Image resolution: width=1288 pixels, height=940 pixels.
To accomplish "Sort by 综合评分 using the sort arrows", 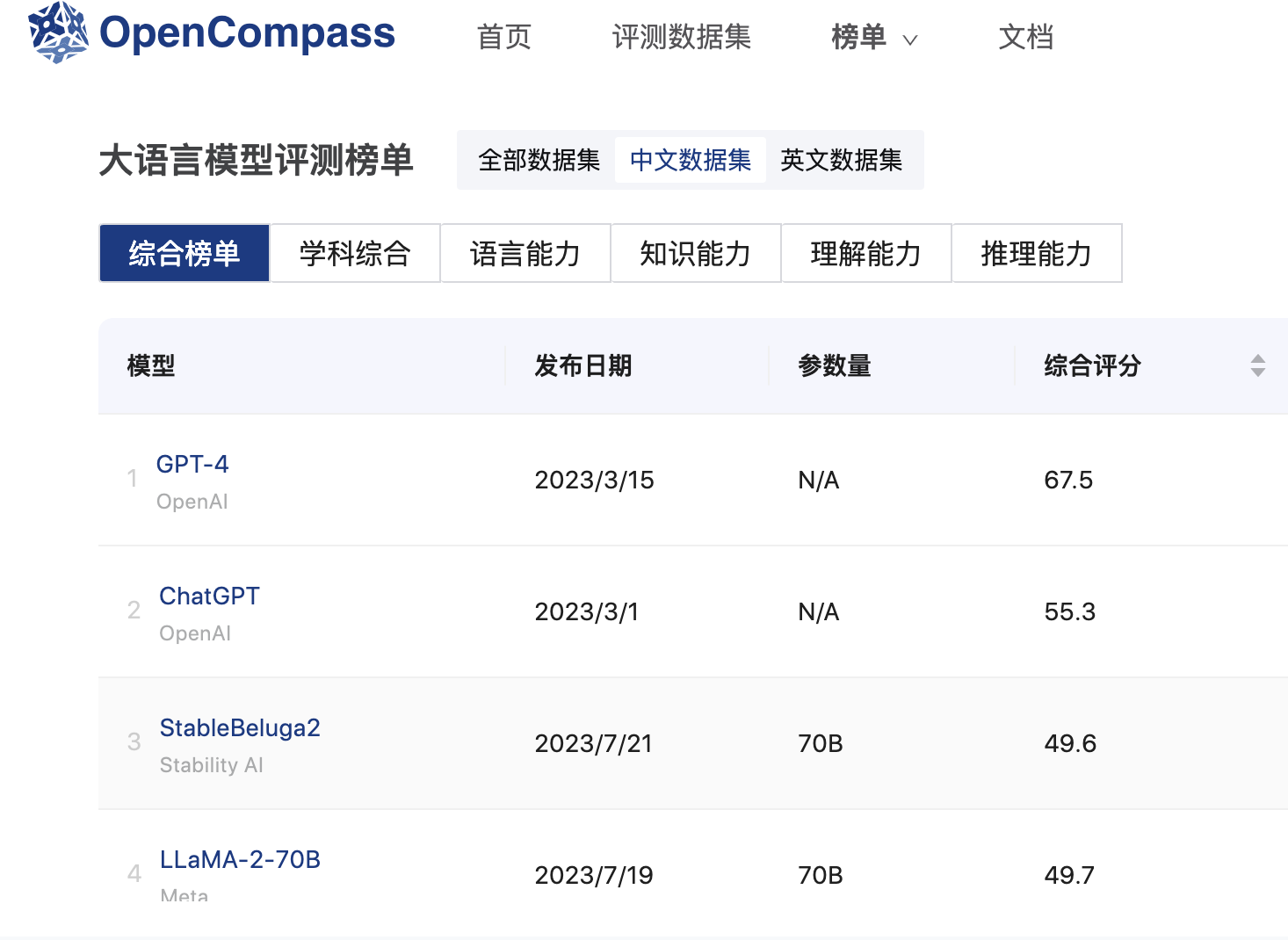I will [1257, 365].
